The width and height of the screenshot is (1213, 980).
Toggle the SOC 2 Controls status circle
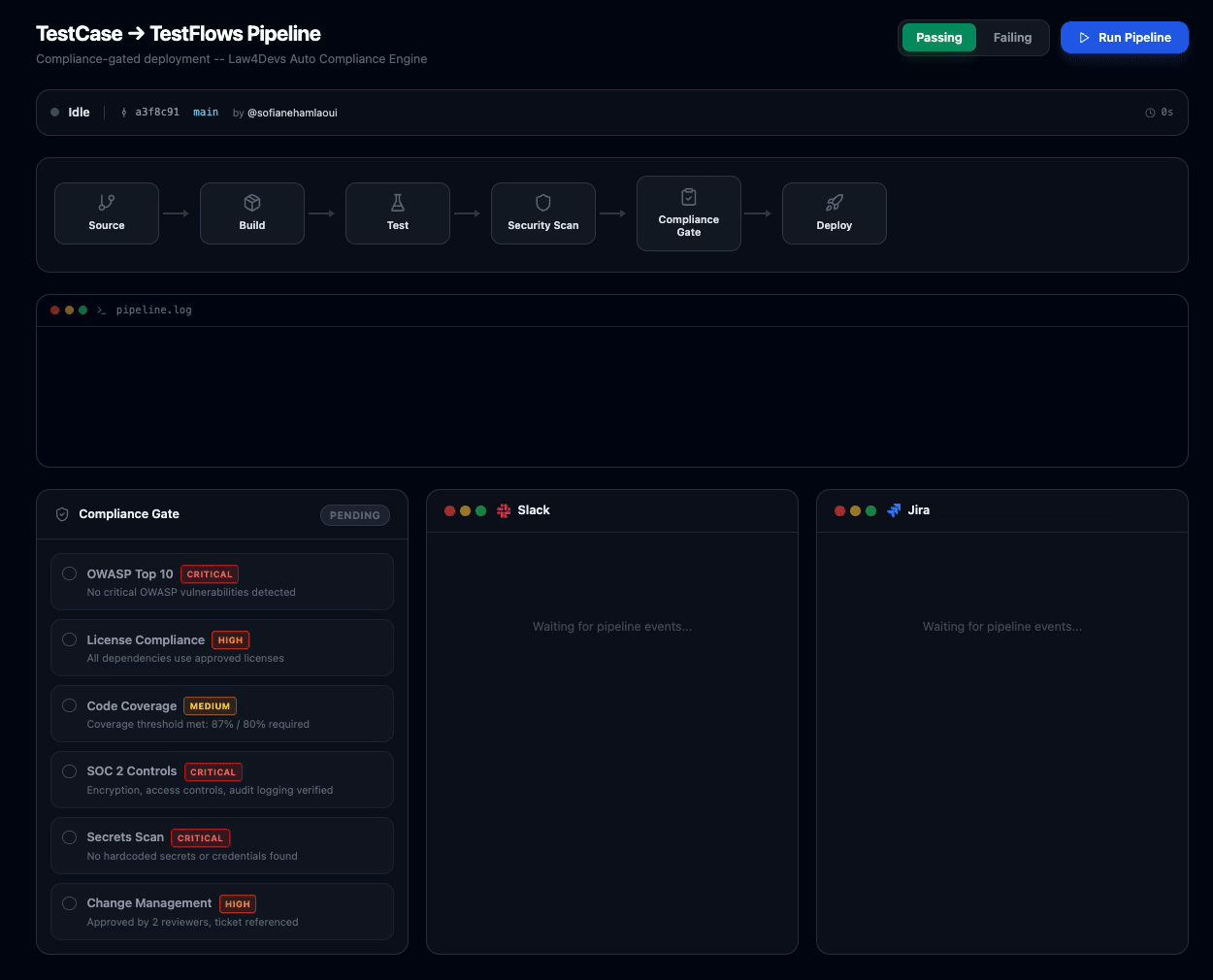click(x=69, y=771)
